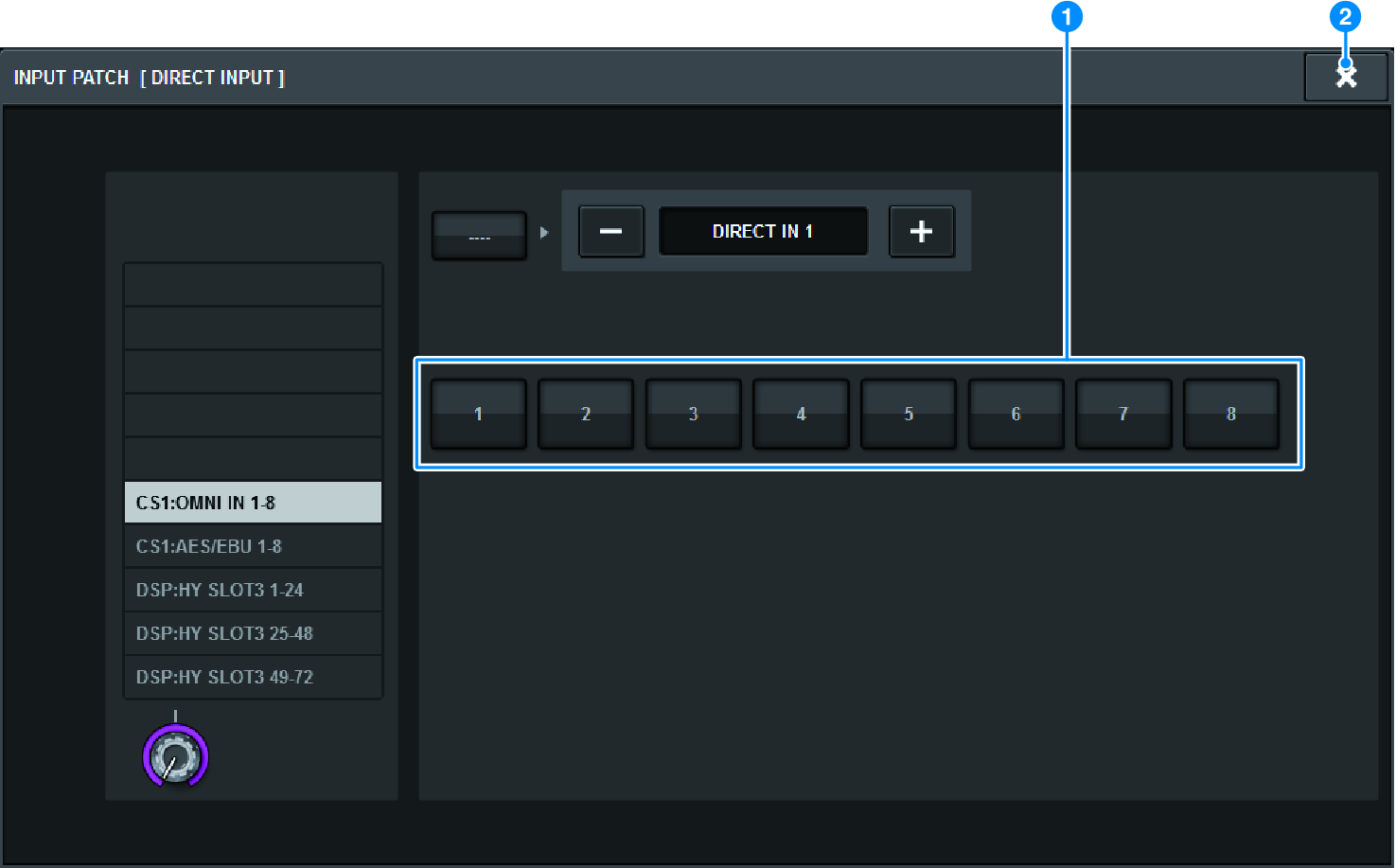Click the ---- patch source button

point(478,235)
